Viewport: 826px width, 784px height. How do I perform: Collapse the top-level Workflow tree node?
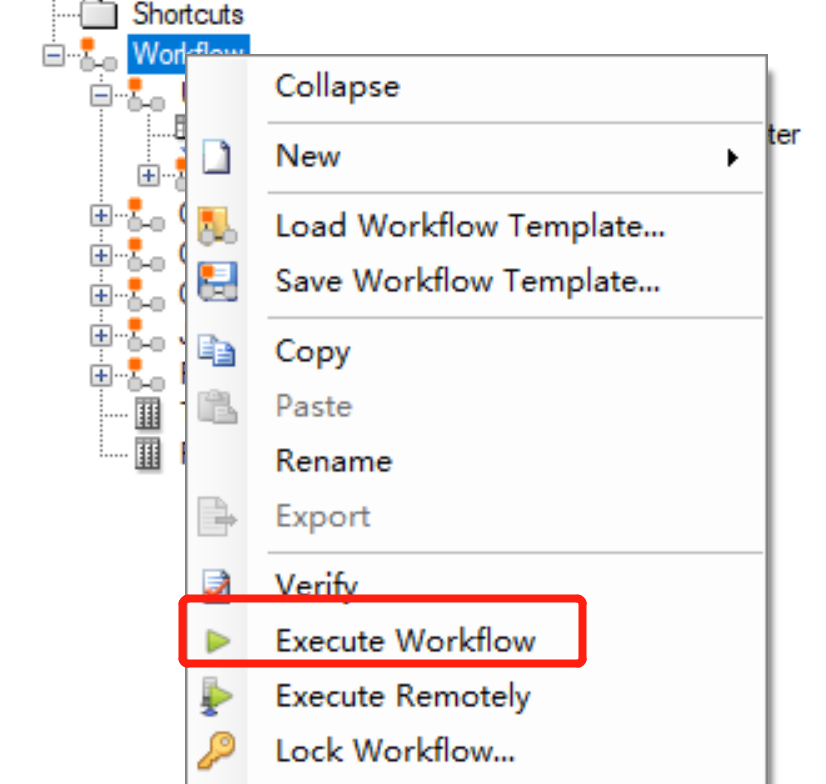[53, 55]
